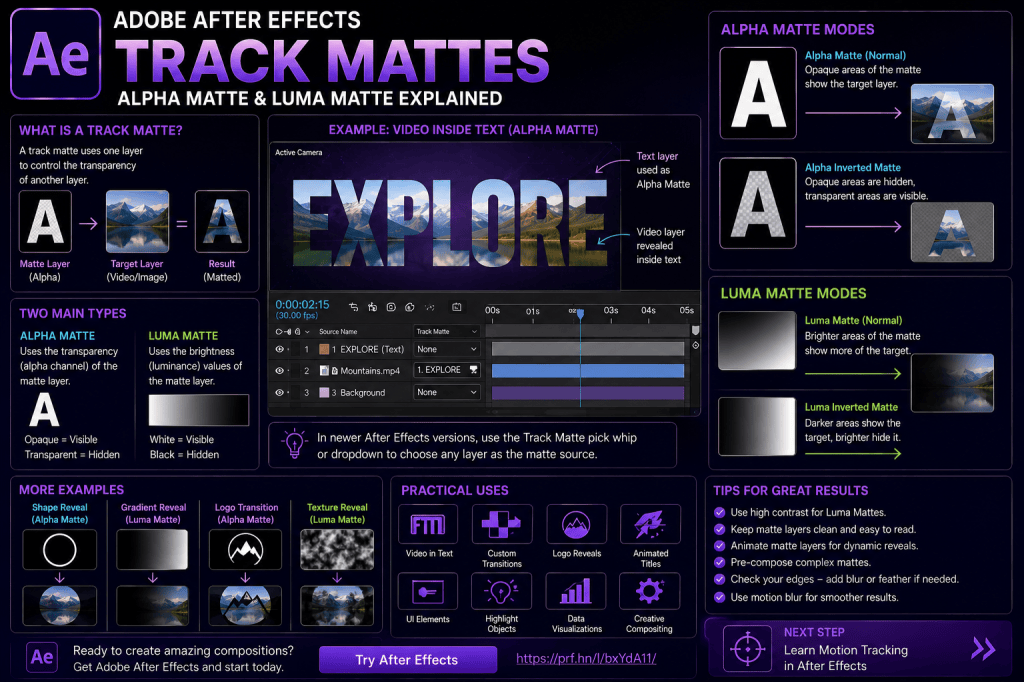Image resolution: width=1024 pixels, height=682 pixels.
Task: Select the Creative Compositing gear icon
Action: click(649, 592)
